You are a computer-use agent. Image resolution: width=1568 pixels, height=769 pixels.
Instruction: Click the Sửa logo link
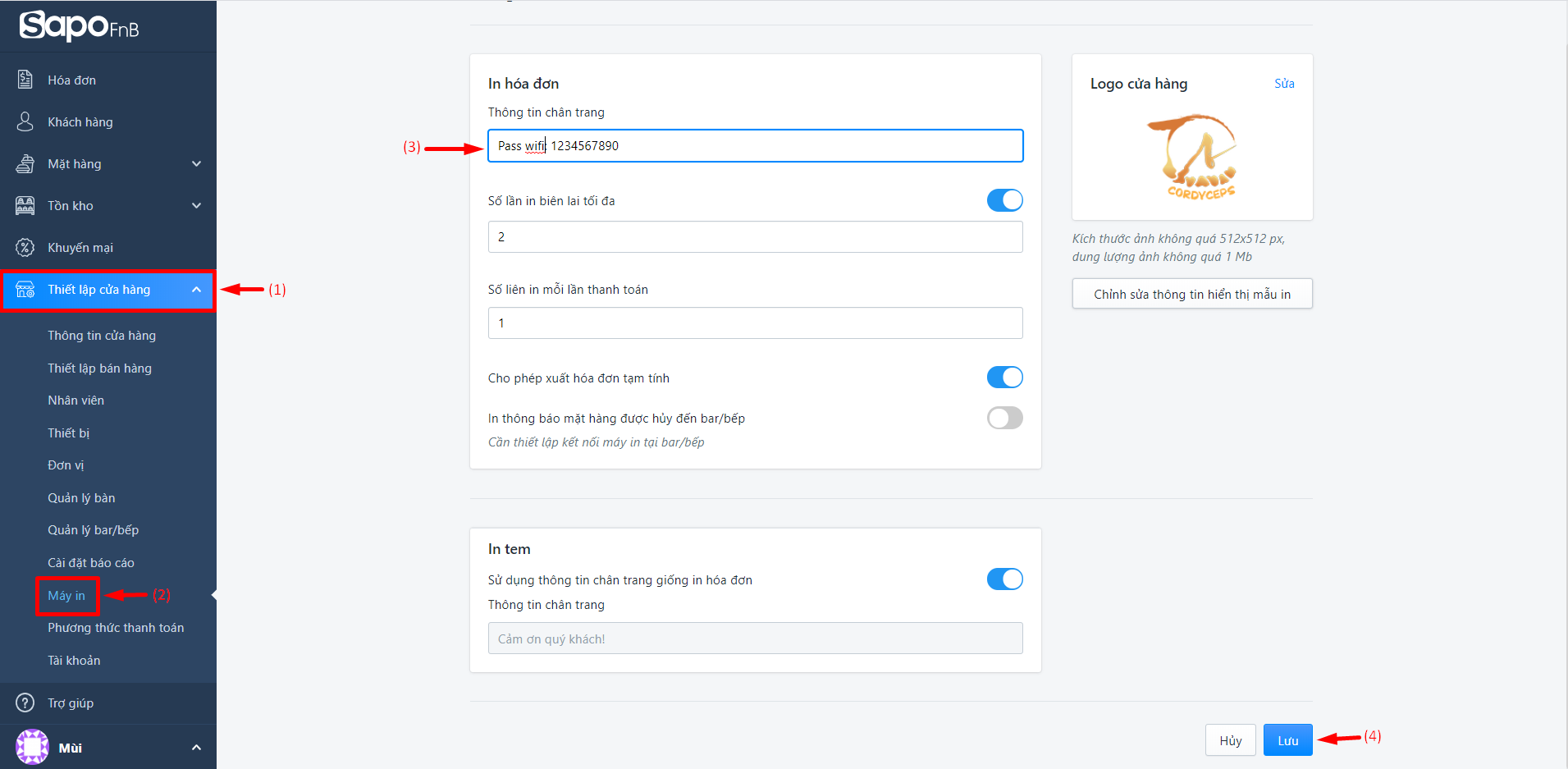[1284, 84]
